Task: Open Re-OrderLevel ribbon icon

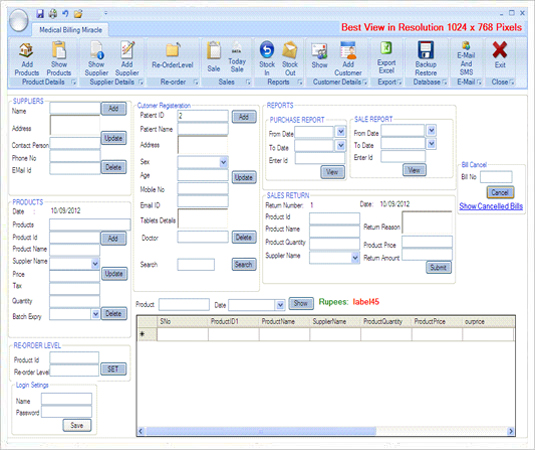Action: [172, 56]
